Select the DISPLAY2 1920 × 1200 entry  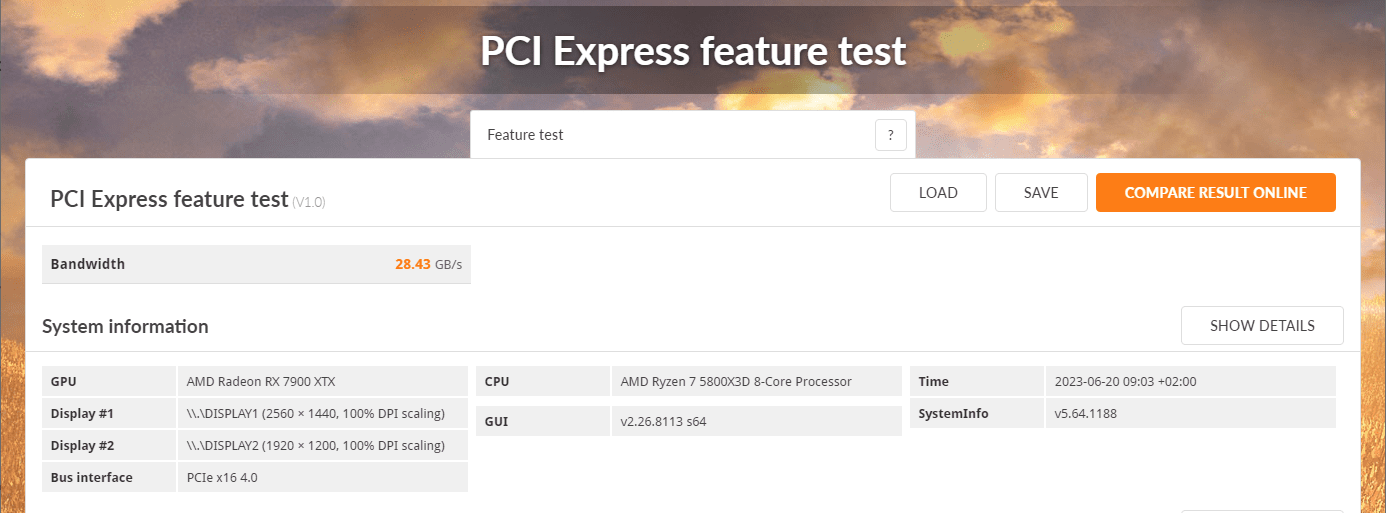click(x=315, y=445)
